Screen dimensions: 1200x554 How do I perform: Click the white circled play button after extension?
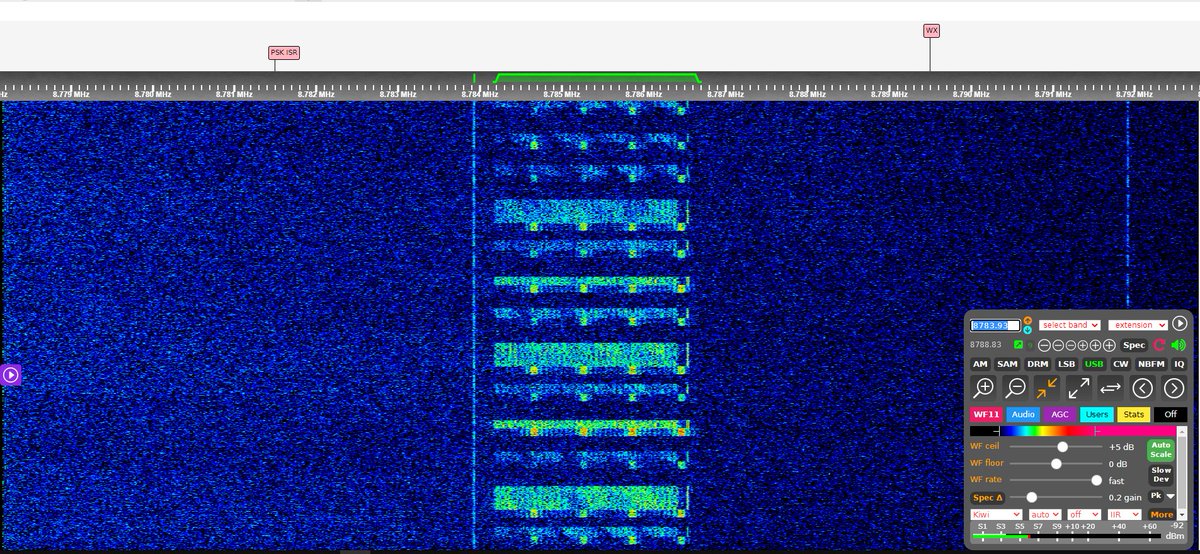tap(1180, 324)
